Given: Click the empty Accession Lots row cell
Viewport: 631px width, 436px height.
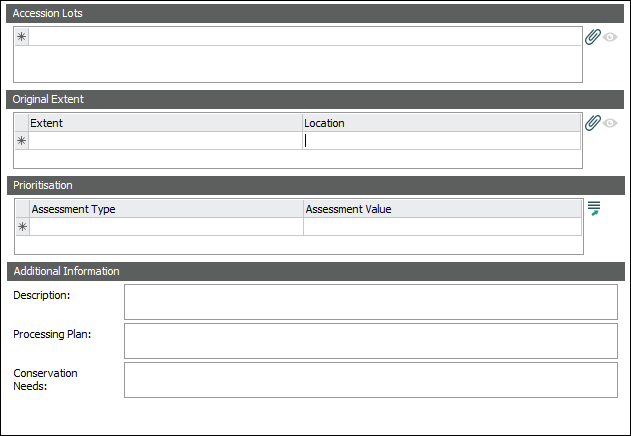Looking at the screenshot, I should 304,37.
